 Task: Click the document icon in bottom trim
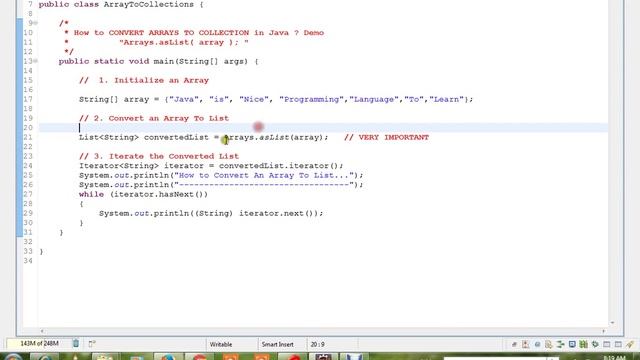click(548, 344)
